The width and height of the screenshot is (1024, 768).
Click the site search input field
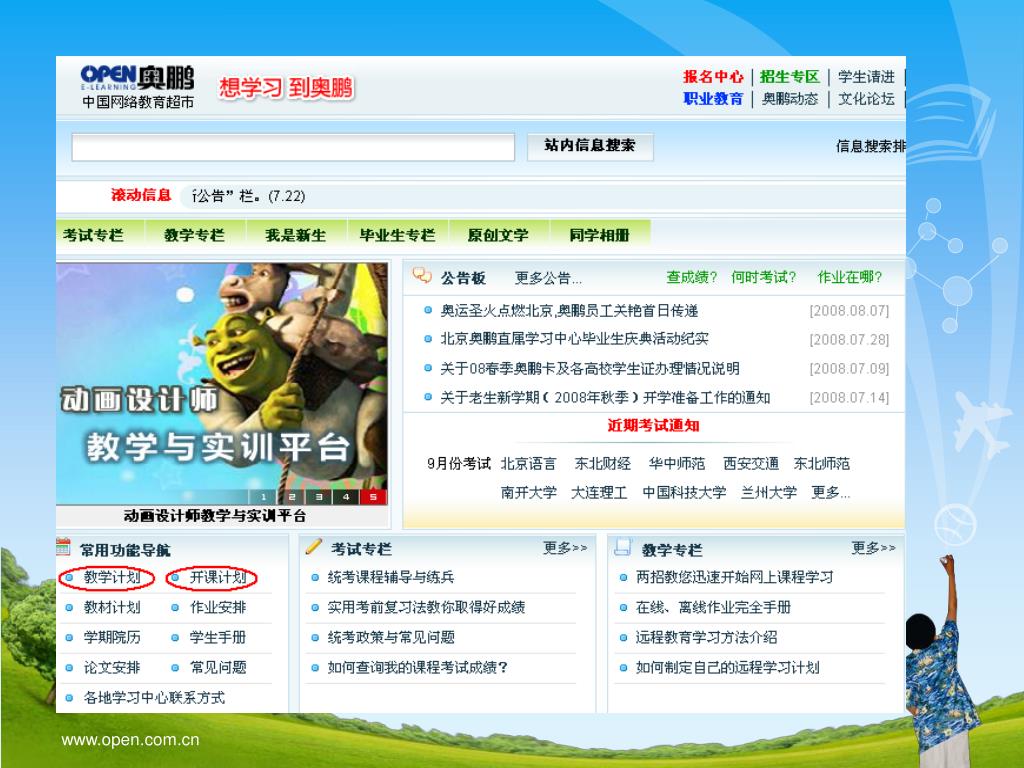pyautogui.click(x=293, y=147)
